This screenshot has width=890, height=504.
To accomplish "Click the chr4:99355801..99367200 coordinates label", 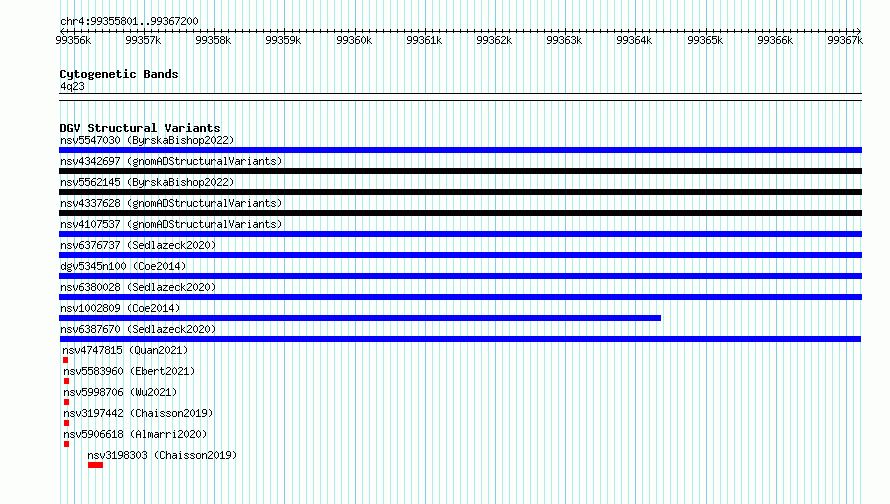I will (x=129, y=21).
